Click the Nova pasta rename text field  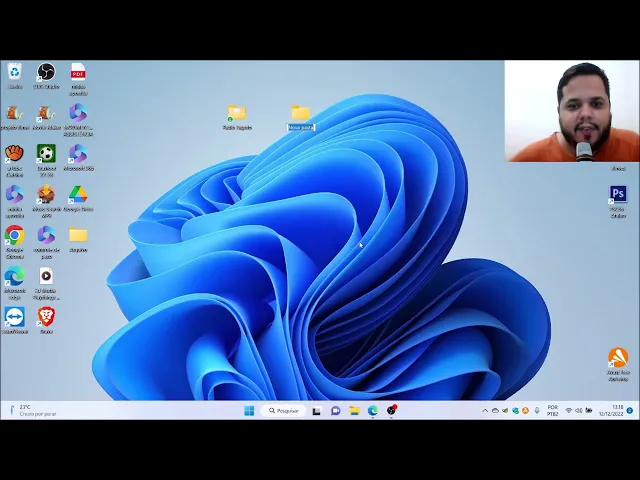pyautogui.click(x=301, y=128)
